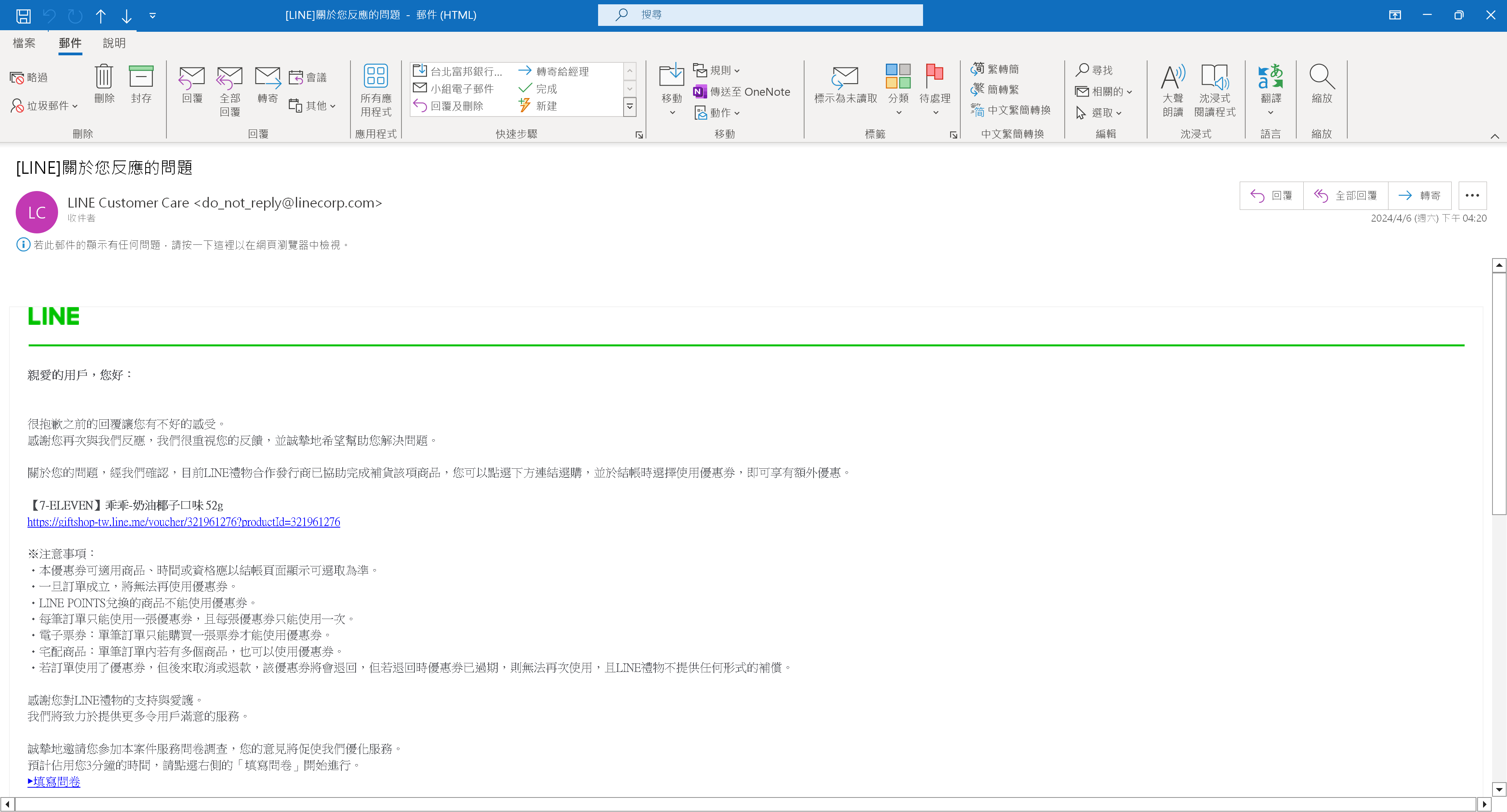Open 其他 reply options dropdown
Image resolution: width=1507 pixels, height=812 pixels.
pos(312,106)
